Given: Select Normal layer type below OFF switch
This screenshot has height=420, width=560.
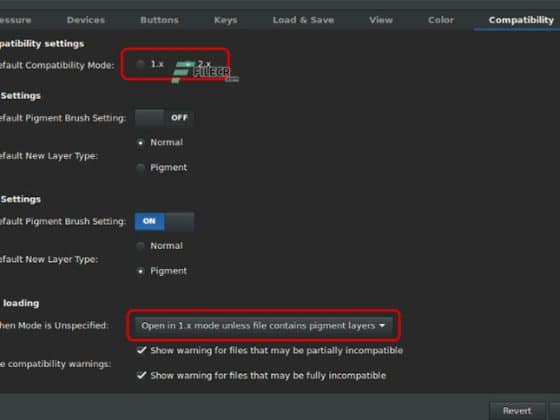Looking at the screenshot, I should [x=140, y=142].
